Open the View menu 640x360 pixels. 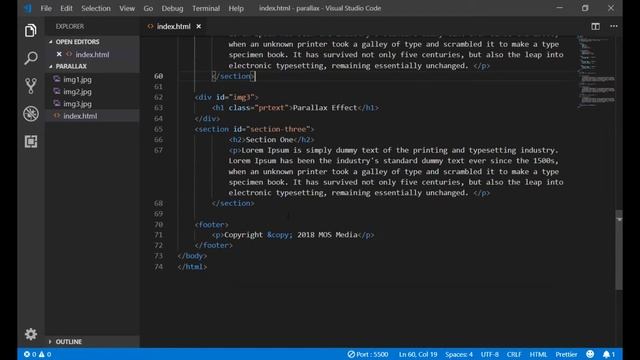[127, 8]
